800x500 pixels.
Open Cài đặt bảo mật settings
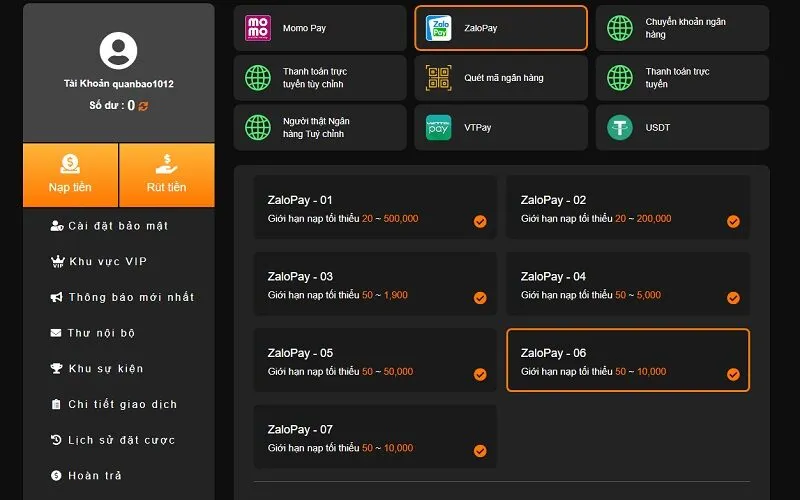(x=118, y=226)
